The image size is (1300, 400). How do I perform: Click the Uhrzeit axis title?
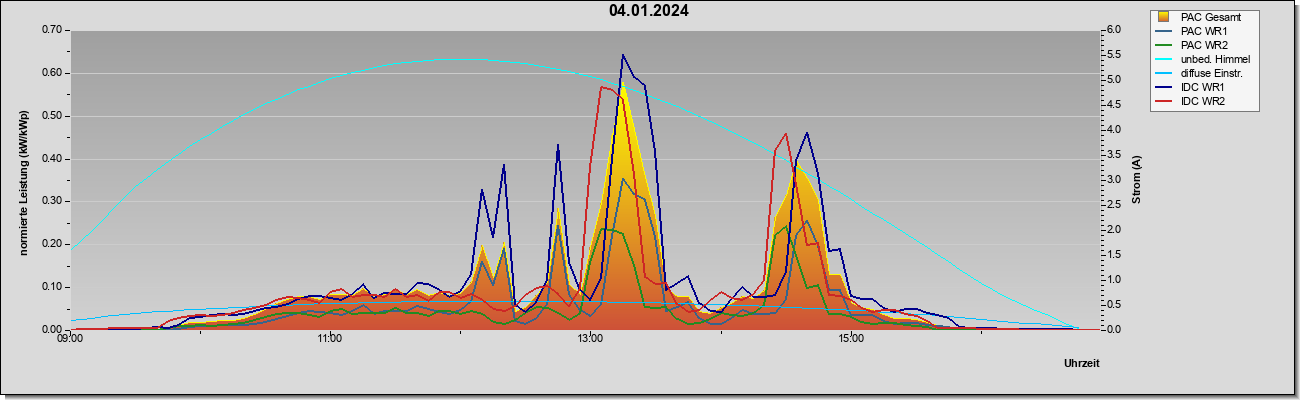tap(1082, 363)
